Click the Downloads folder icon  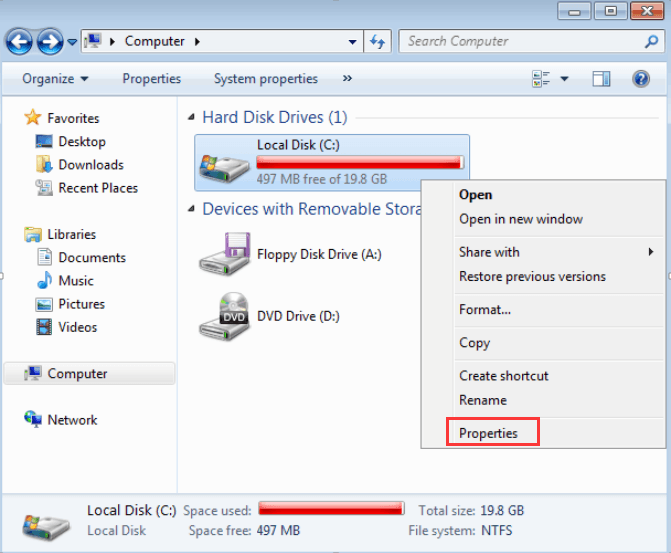[44, 164]
